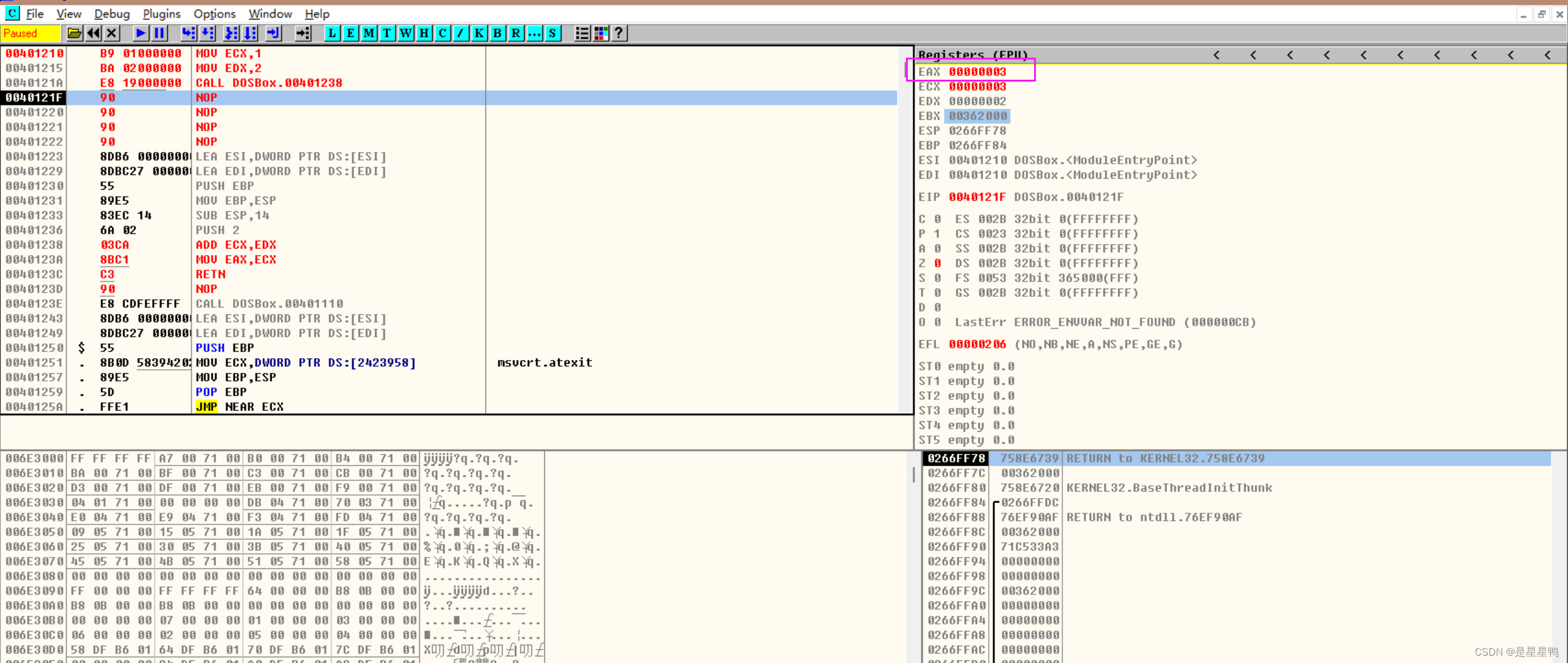This screenshot has height=663, width=1568.
Task: Open Call stack window with K button
Action: (x=479, y=33)
